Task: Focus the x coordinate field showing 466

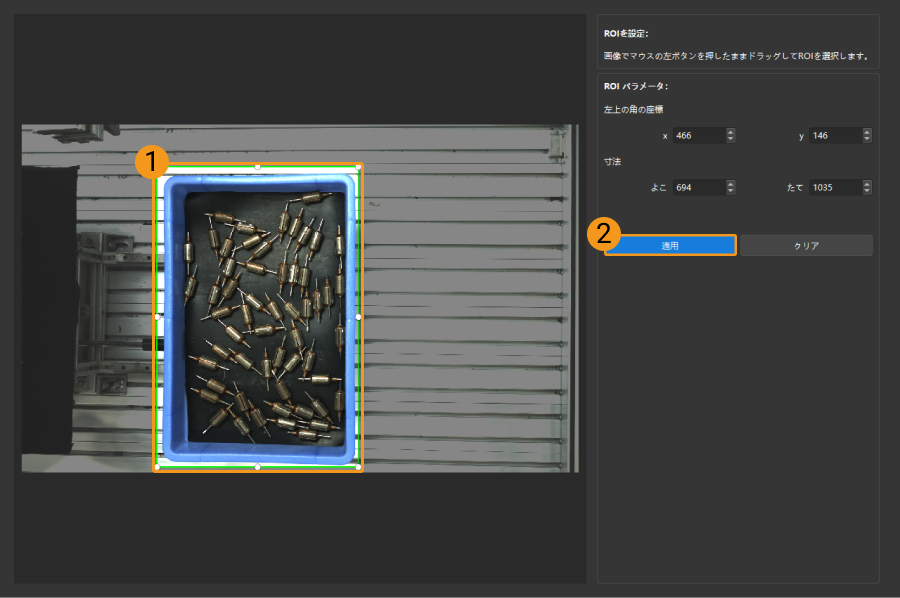Action: 697,136
